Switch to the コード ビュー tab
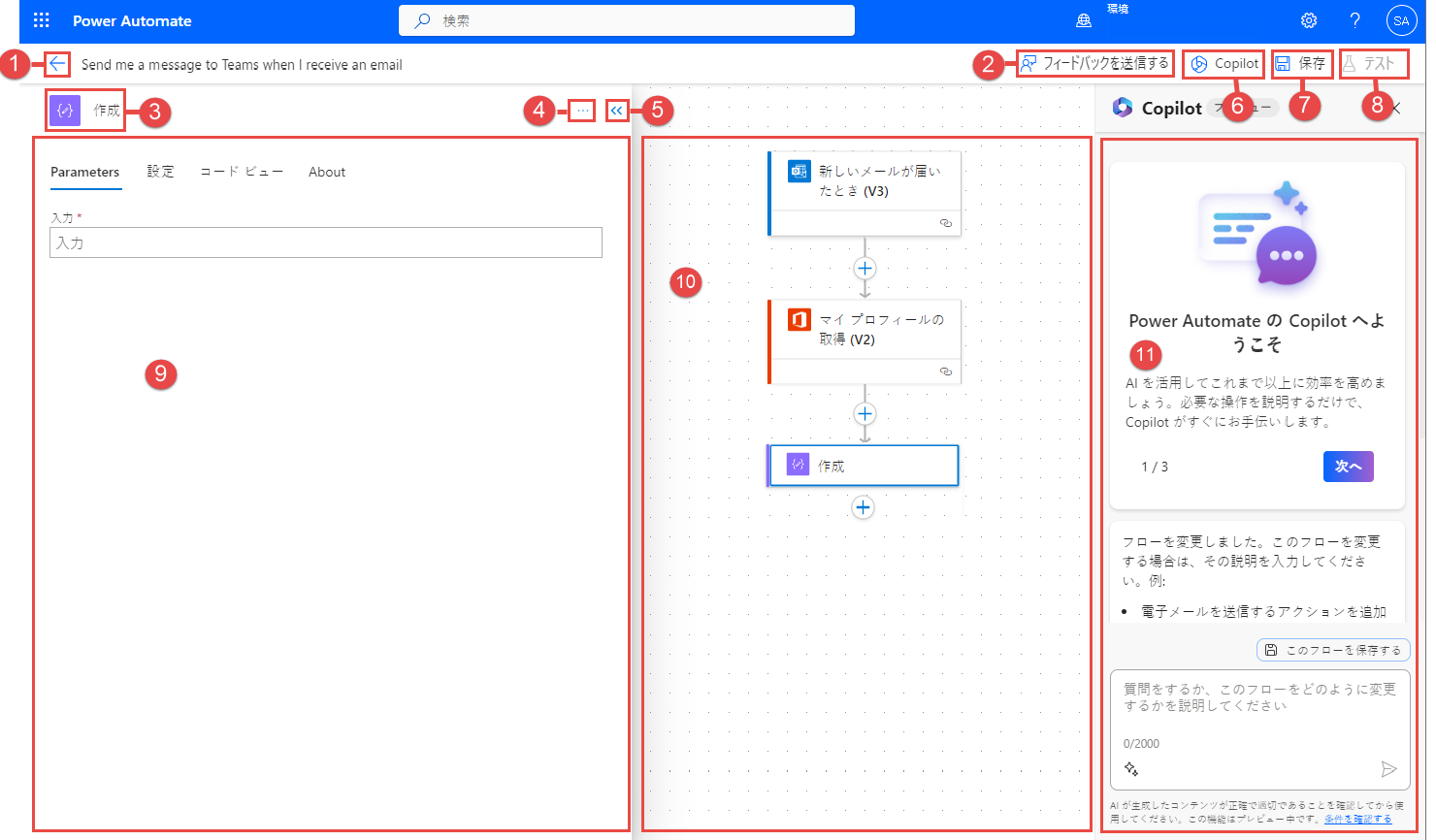This screenshot has height=840, width=1436. pyautogui.click(x=242, y=172)
